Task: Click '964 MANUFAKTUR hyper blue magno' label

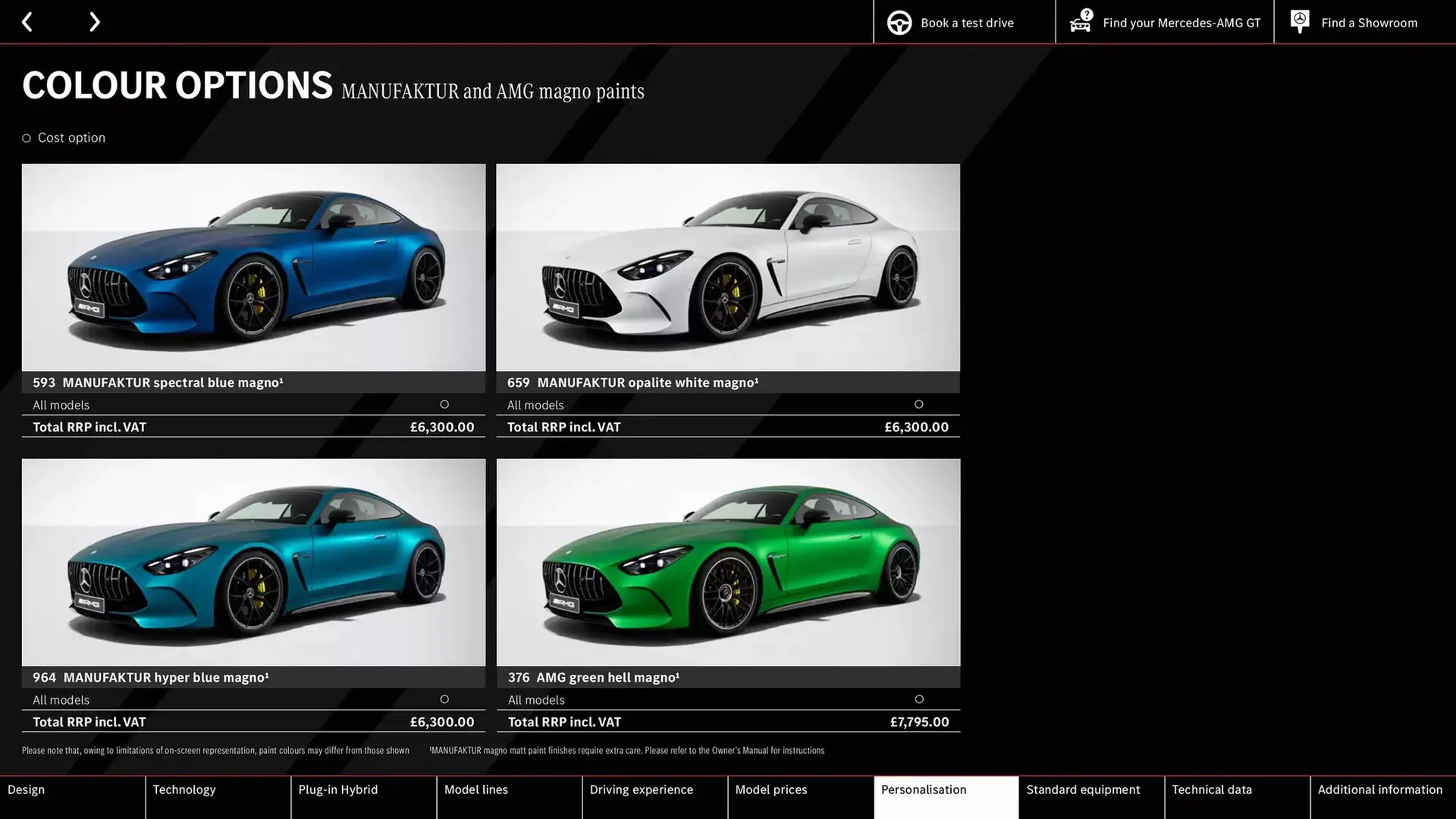Action: coord(151,677)
